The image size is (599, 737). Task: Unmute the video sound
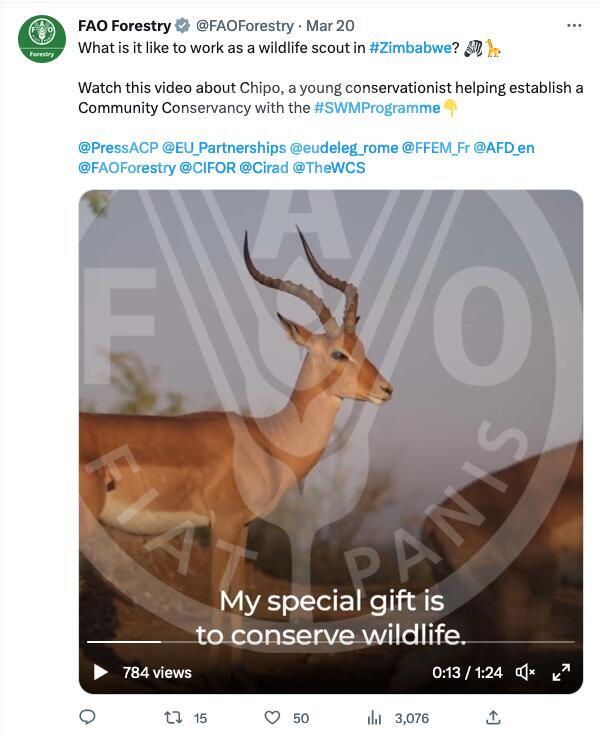pyautogui.click(x=525, y=672)
